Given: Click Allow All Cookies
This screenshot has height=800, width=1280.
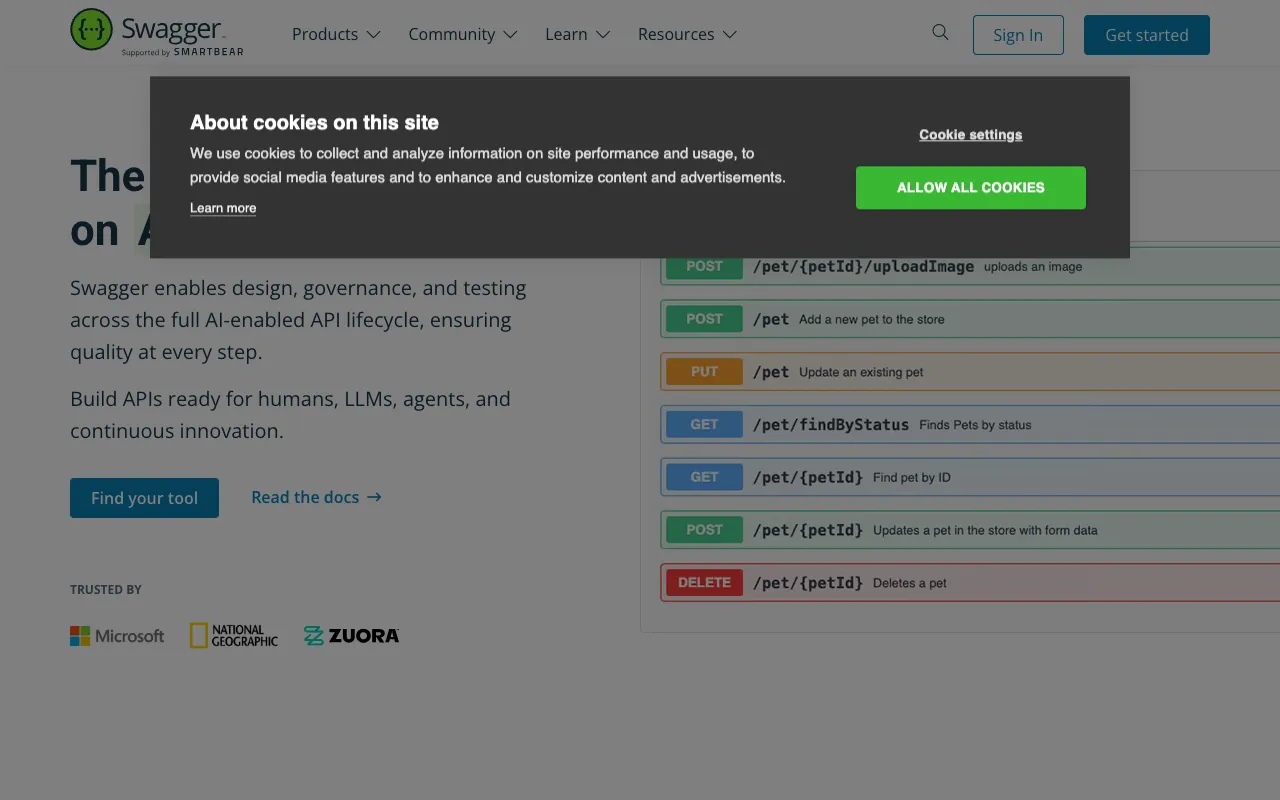Looking at the screenshot, I should pos(970,187).
